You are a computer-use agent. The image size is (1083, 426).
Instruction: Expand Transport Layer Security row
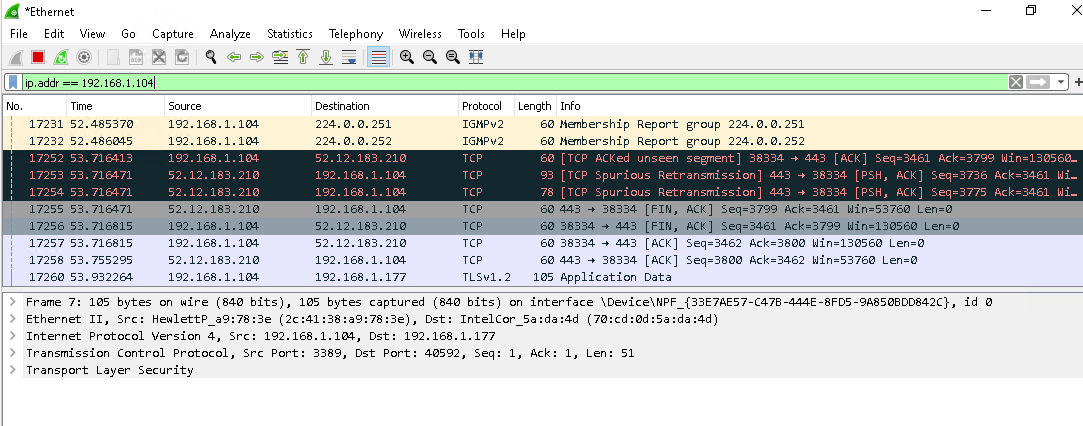click(12, 370)
